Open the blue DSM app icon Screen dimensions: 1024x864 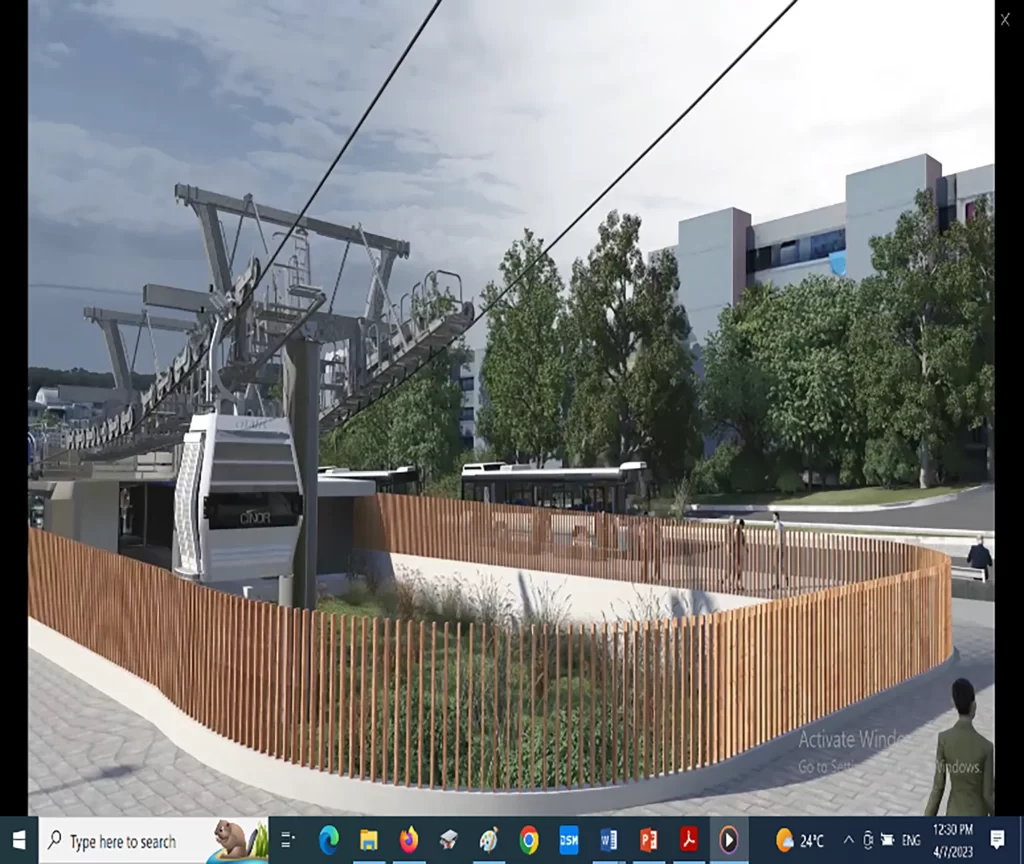(569, 840)
